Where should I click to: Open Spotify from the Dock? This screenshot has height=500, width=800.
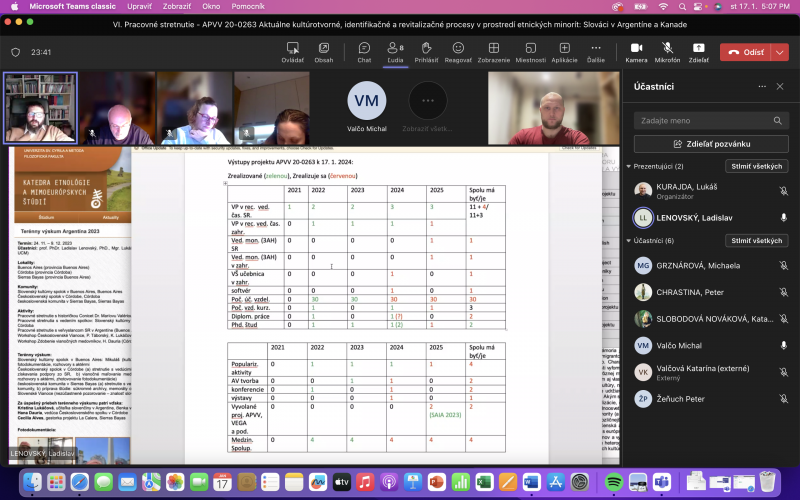[x=614, y=482]
